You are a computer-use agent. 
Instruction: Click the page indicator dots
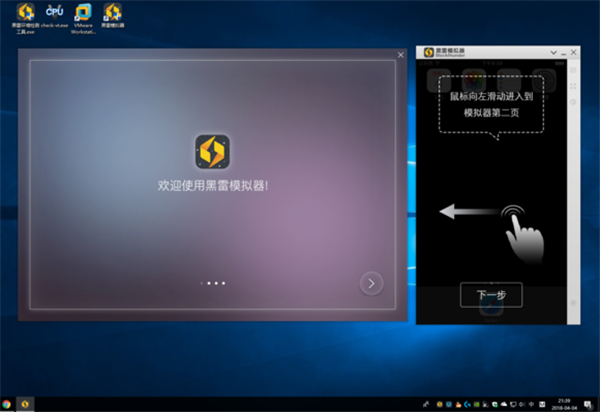point(212,284)
